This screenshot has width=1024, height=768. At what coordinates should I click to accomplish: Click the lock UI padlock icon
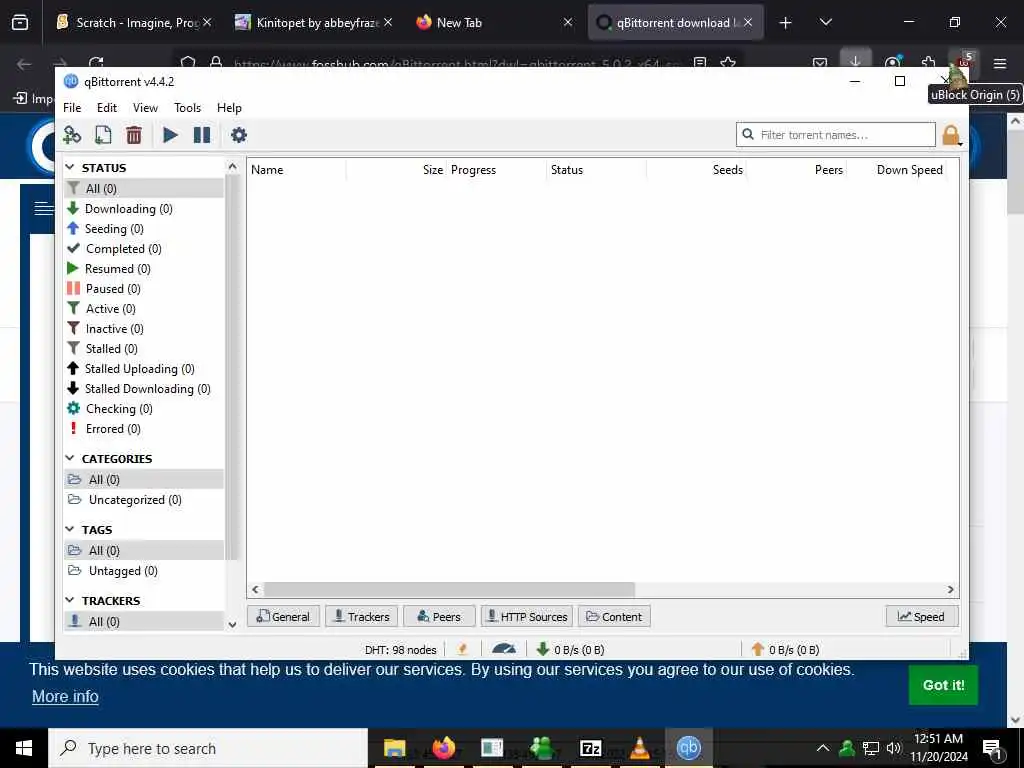951,135
